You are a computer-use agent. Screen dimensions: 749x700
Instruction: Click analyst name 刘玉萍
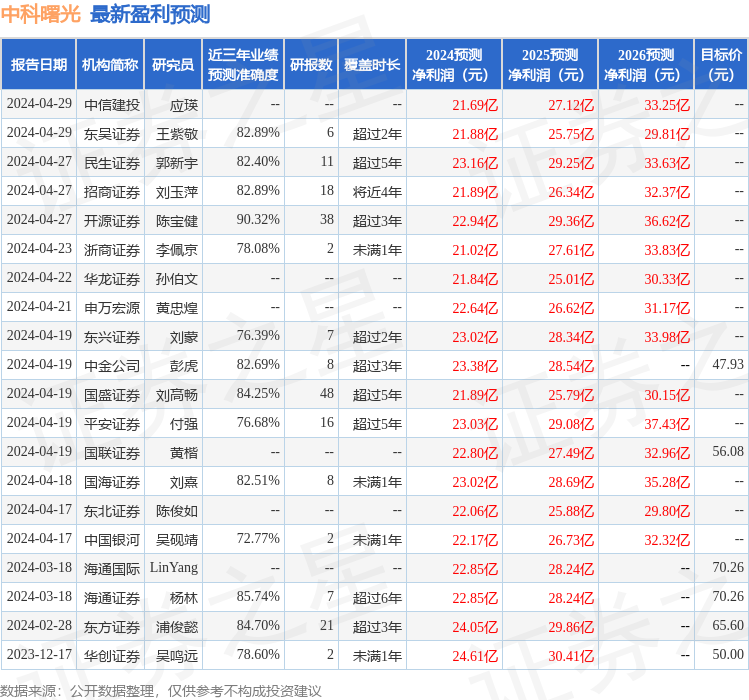[x=177, y=192]
